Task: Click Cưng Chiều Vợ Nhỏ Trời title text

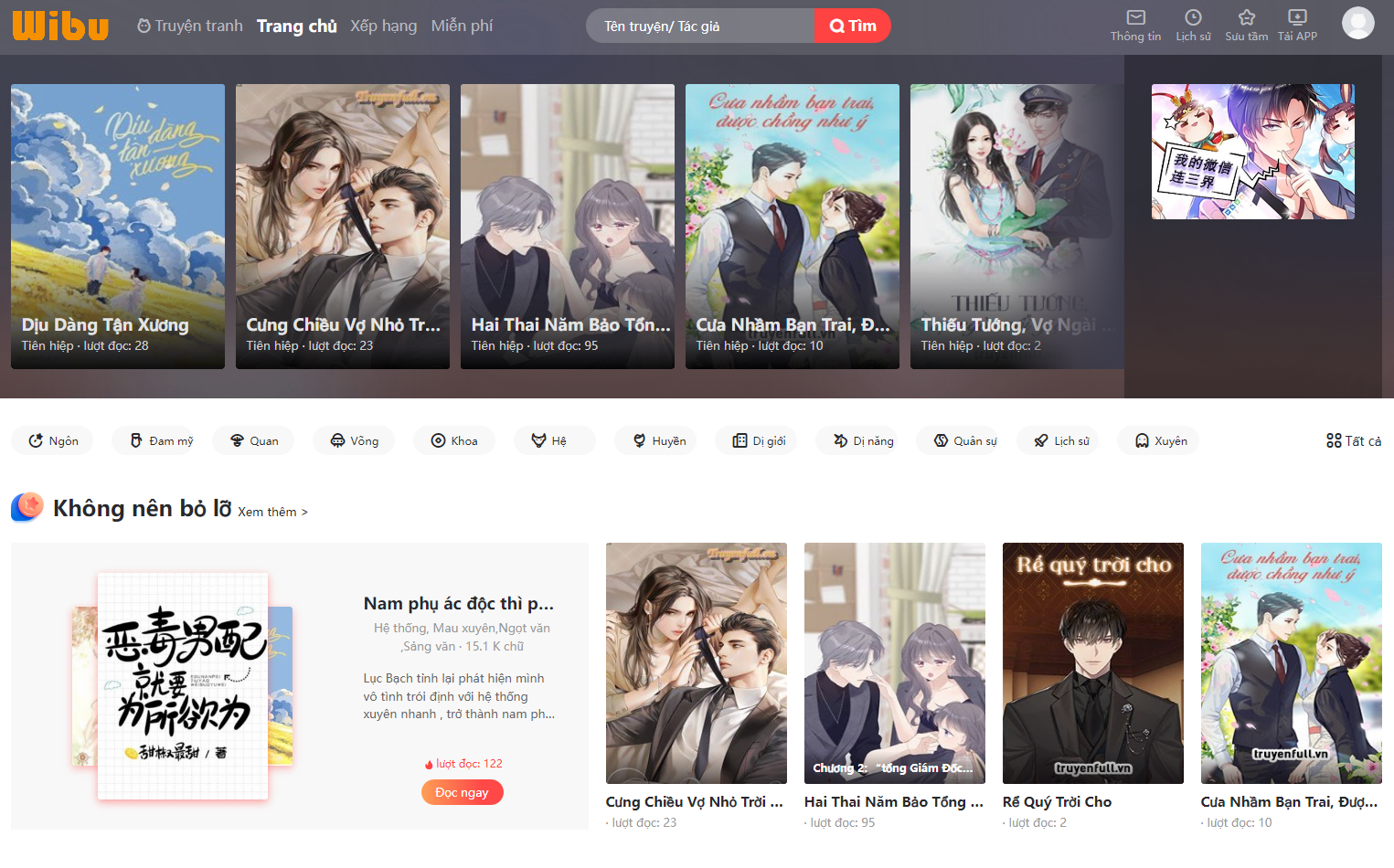Action: pyautogui.click(x=695, y=801)
